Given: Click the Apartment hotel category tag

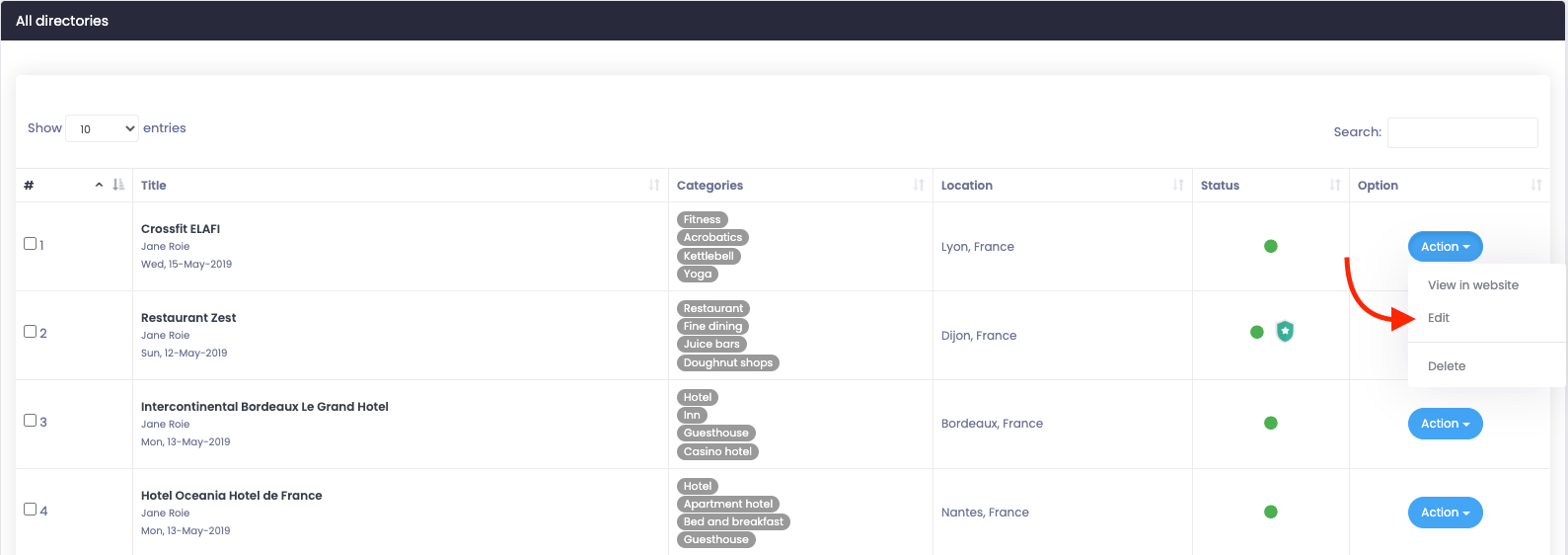Looking at the screenshot, I should (728, 504).
